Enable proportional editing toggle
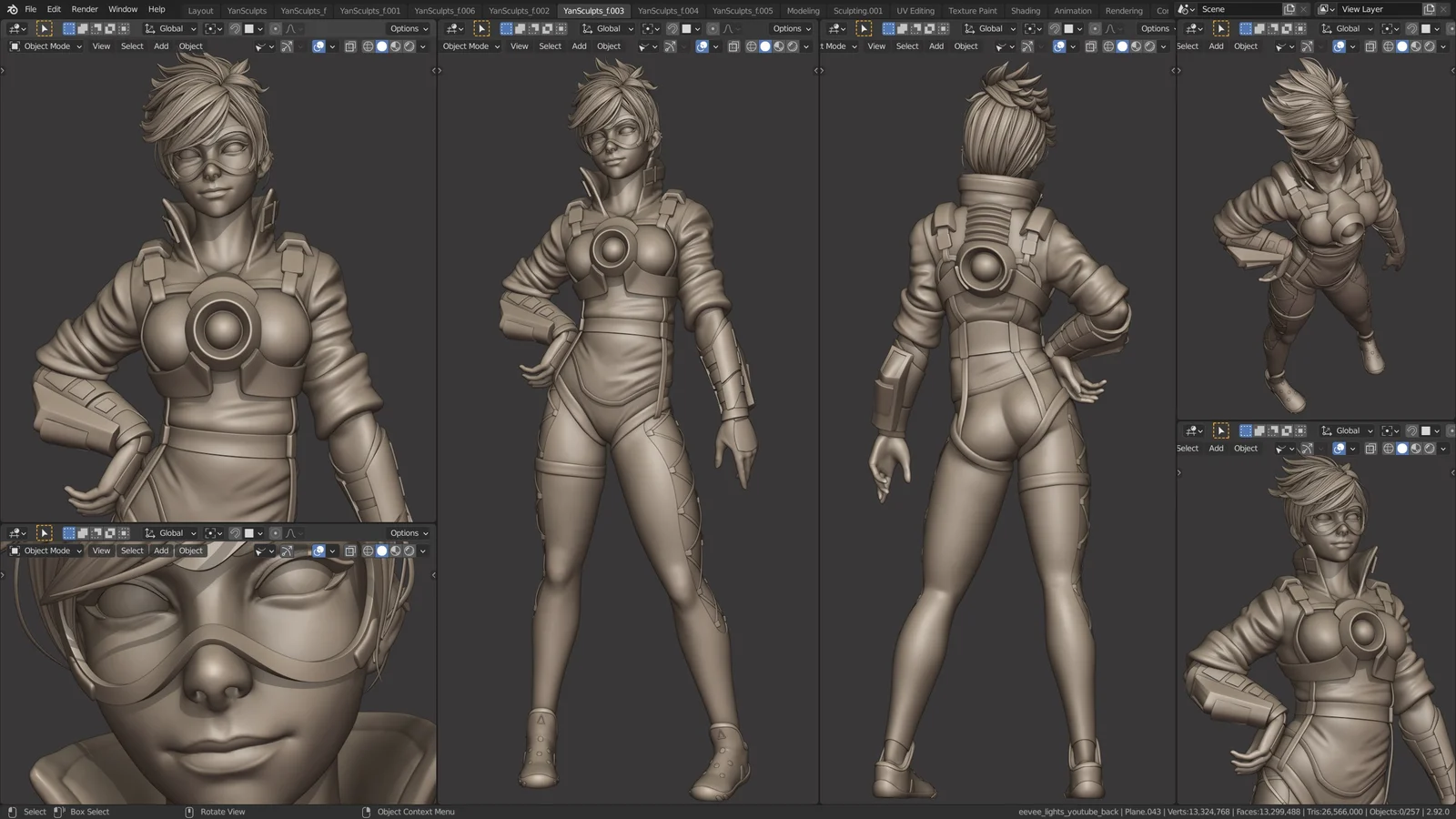This screenshot has height=819, width=1456. pyautogui.click(x=276, y=28)
